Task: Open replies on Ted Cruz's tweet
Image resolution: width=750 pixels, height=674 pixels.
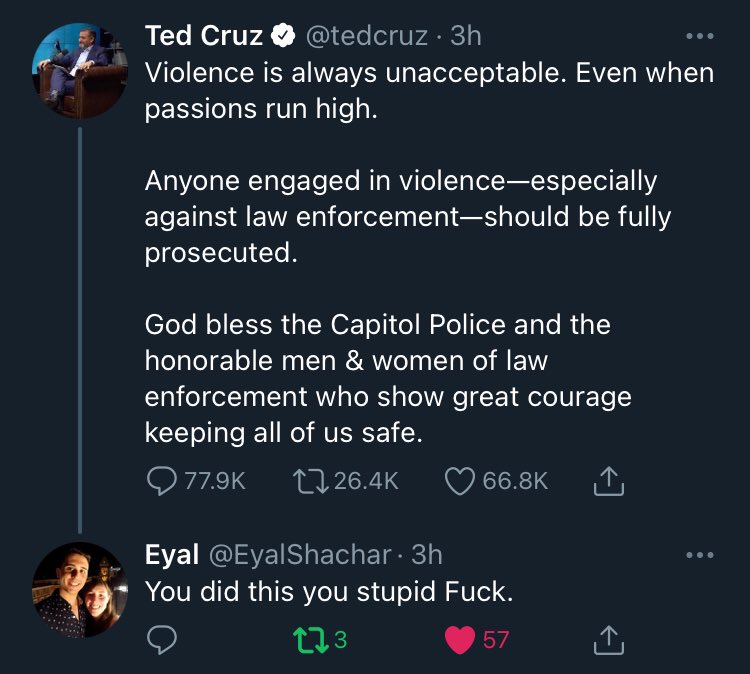Action: point(196,481)
